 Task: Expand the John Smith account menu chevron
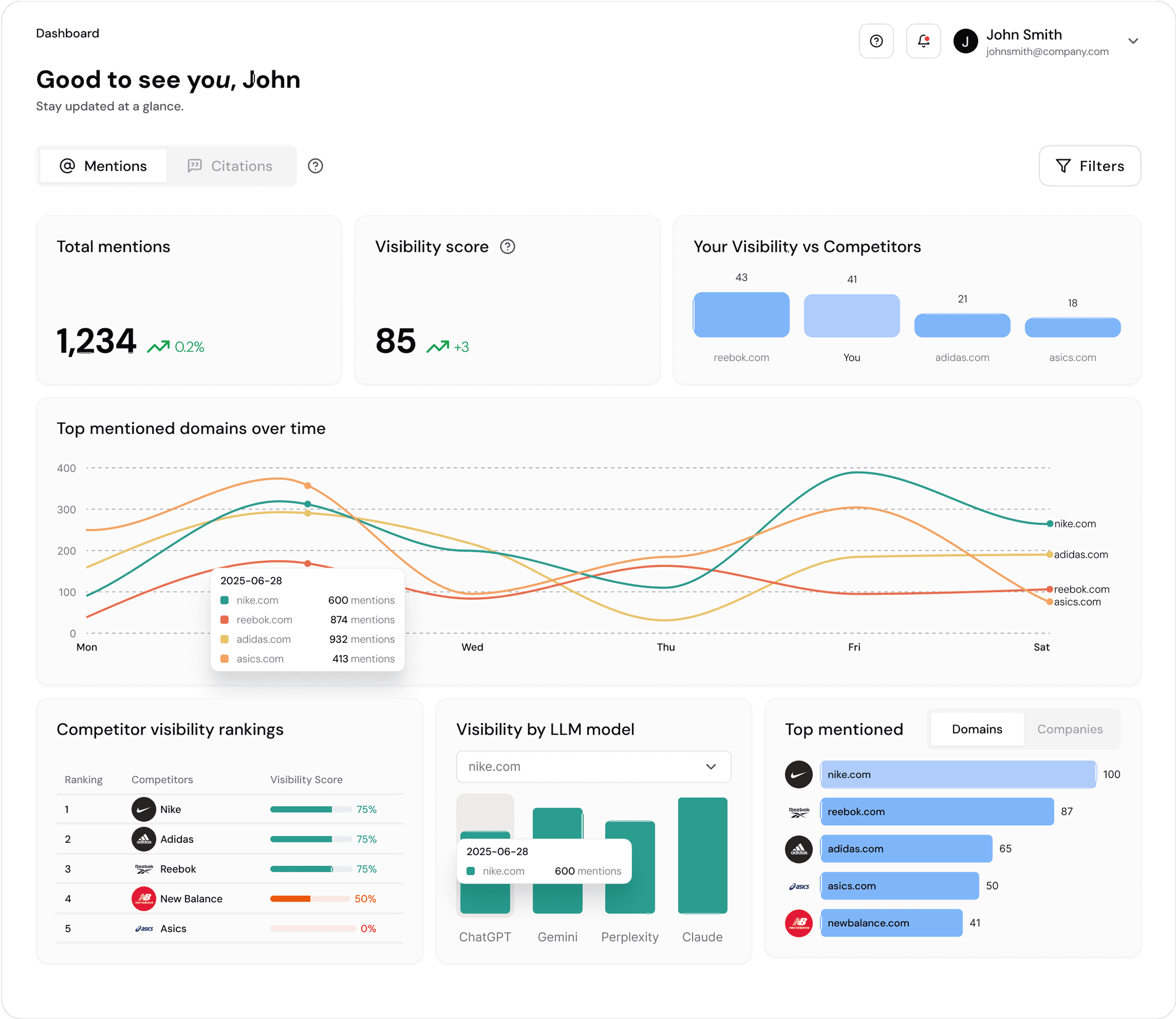click(x=1132, y=41)
